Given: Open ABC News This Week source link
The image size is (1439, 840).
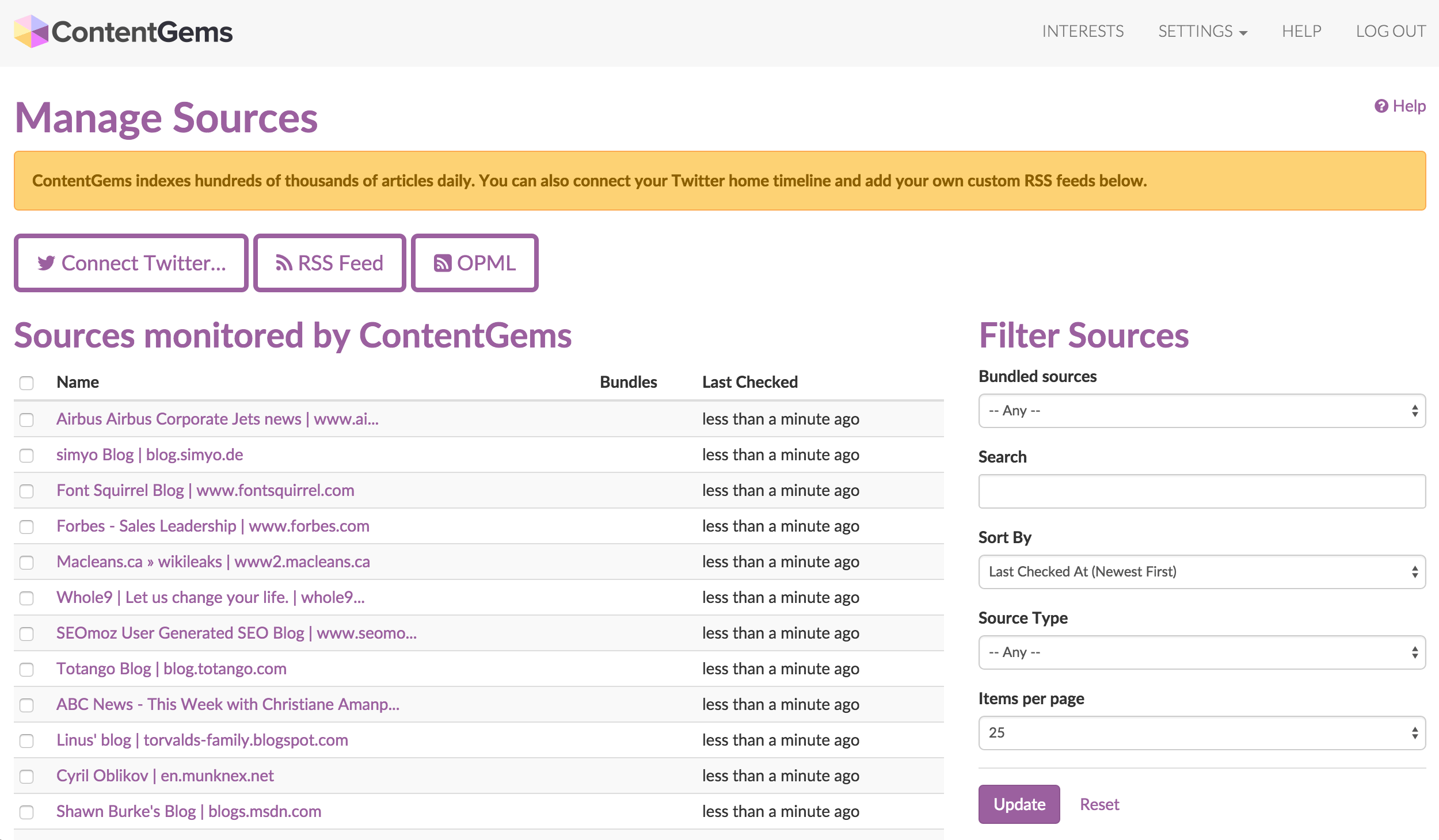Looking at the screenshot, I should 228,705.
